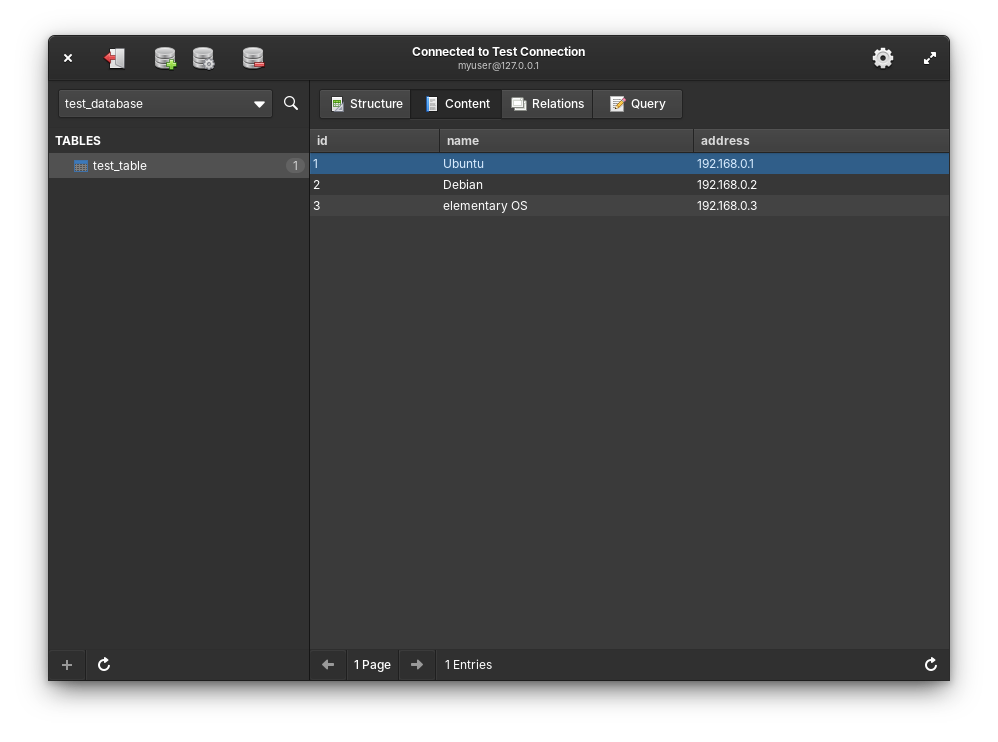Add a new table with the plus button
Viewport: 998px width, 742px height.
pyautogui.click(x=67, y=665)
